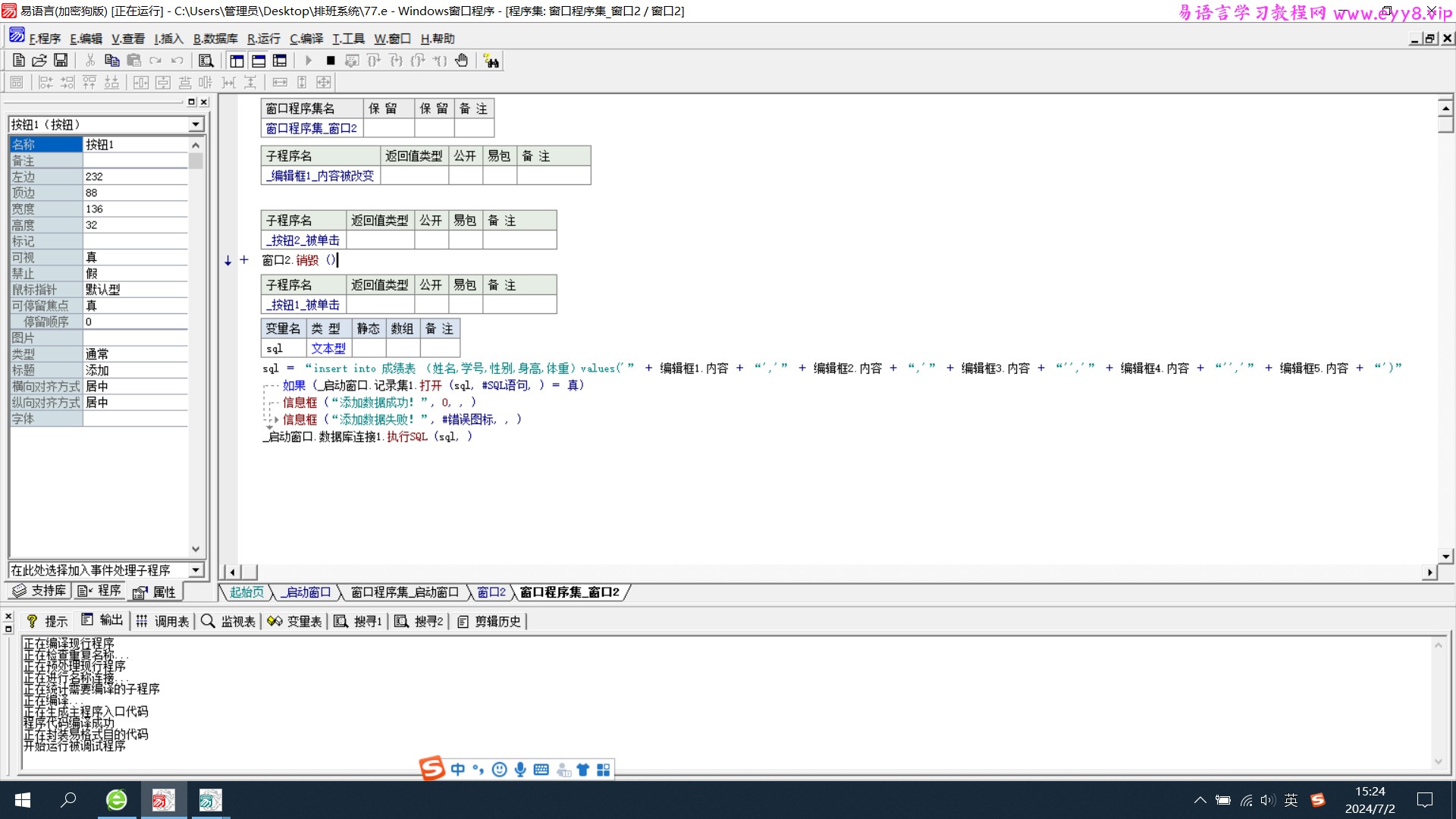Click the hand breakpoint icon
Viewport: 1456px width, 819px height.
(x=462, y=61)
